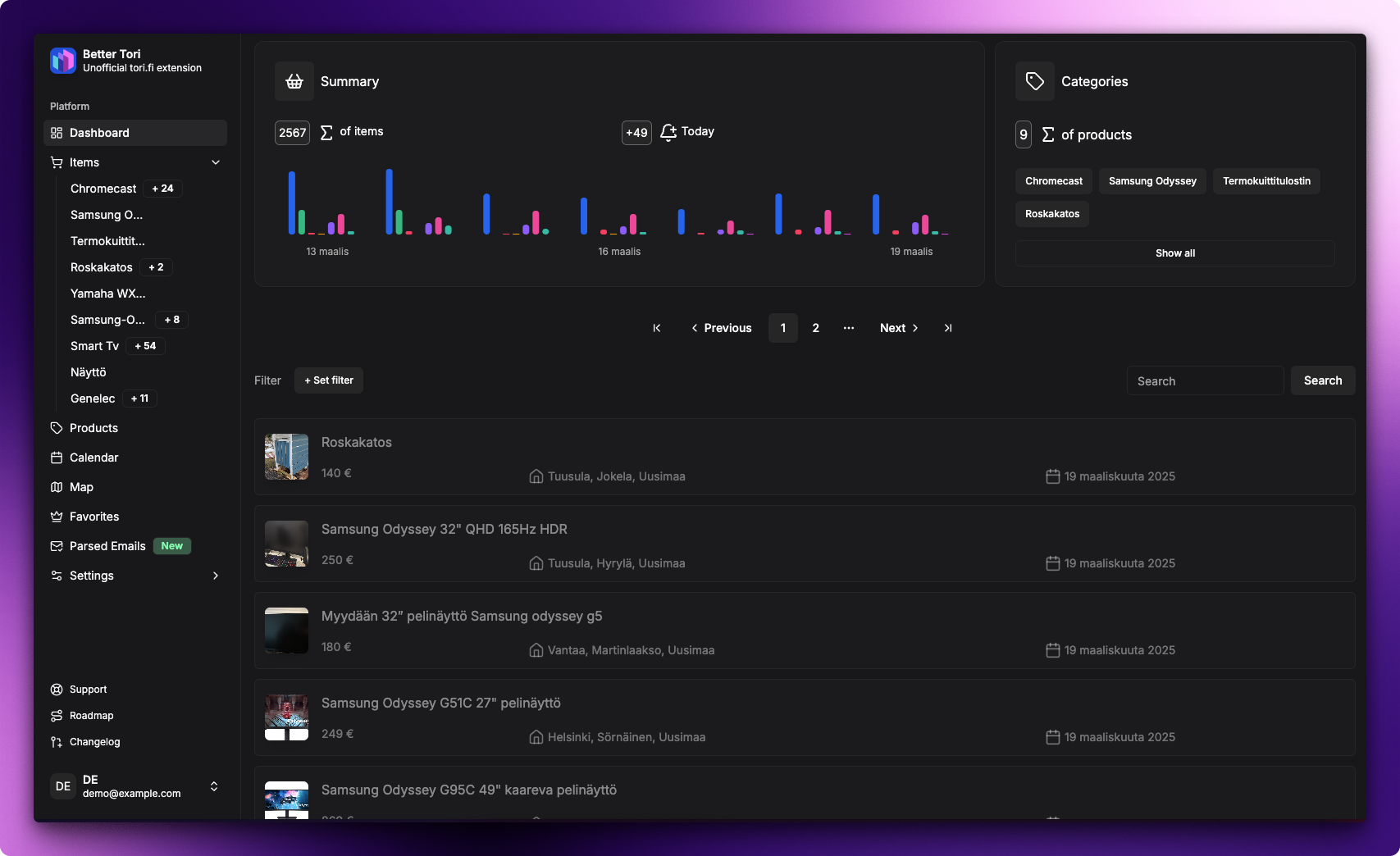Open the Support link

pyautogui.click(x=88, y=690)
